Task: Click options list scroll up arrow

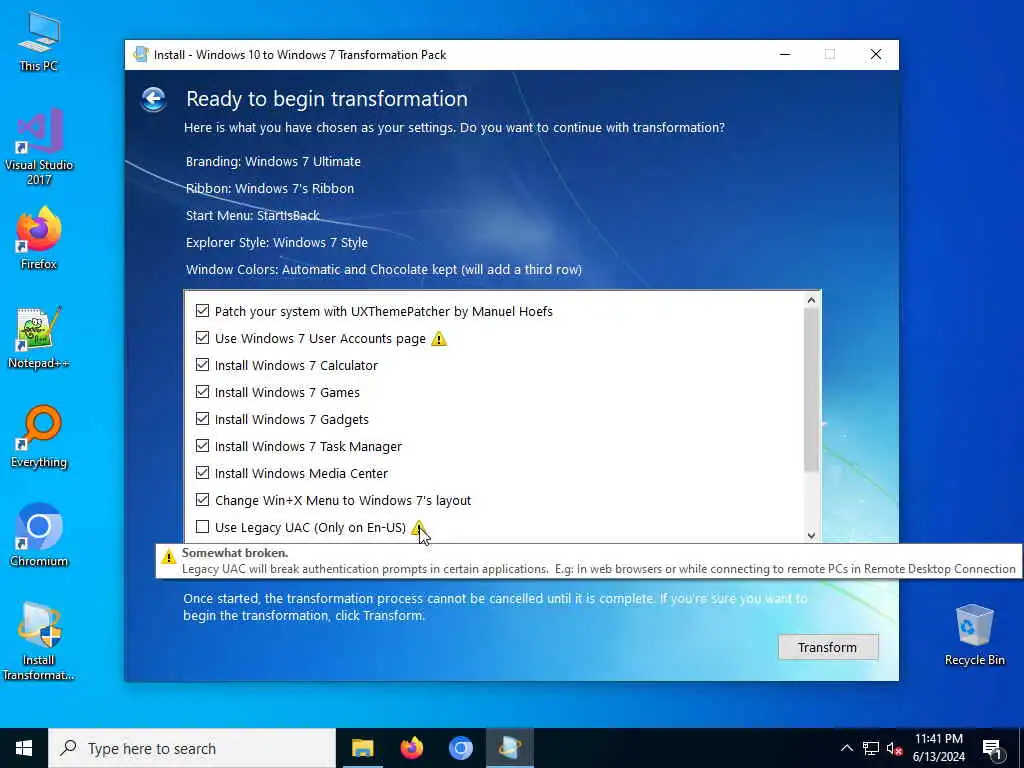Action: (x=811, y=300)
